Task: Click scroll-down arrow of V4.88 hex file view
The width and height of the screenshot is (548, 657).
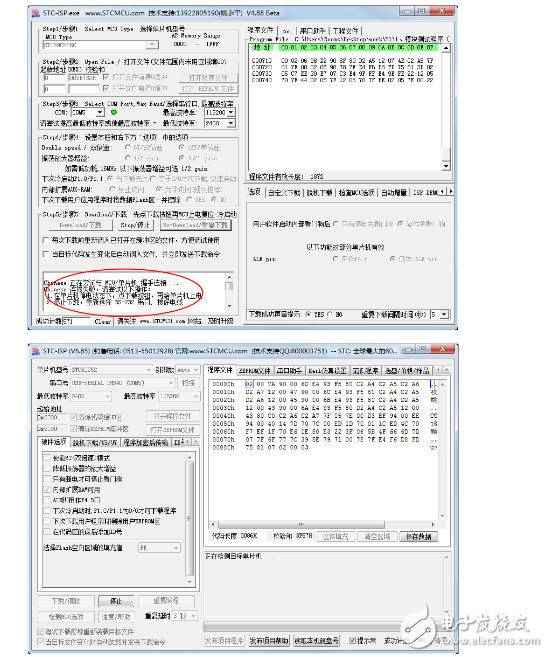Action: [x=446, y=166]
